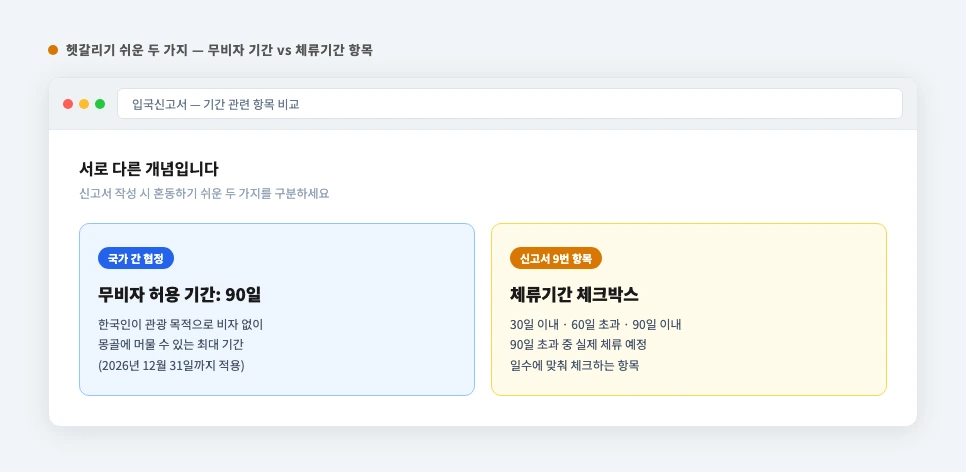
Task: Click the line 일수에 맞춰 체크하는 항목
Action: click(574, 365)
